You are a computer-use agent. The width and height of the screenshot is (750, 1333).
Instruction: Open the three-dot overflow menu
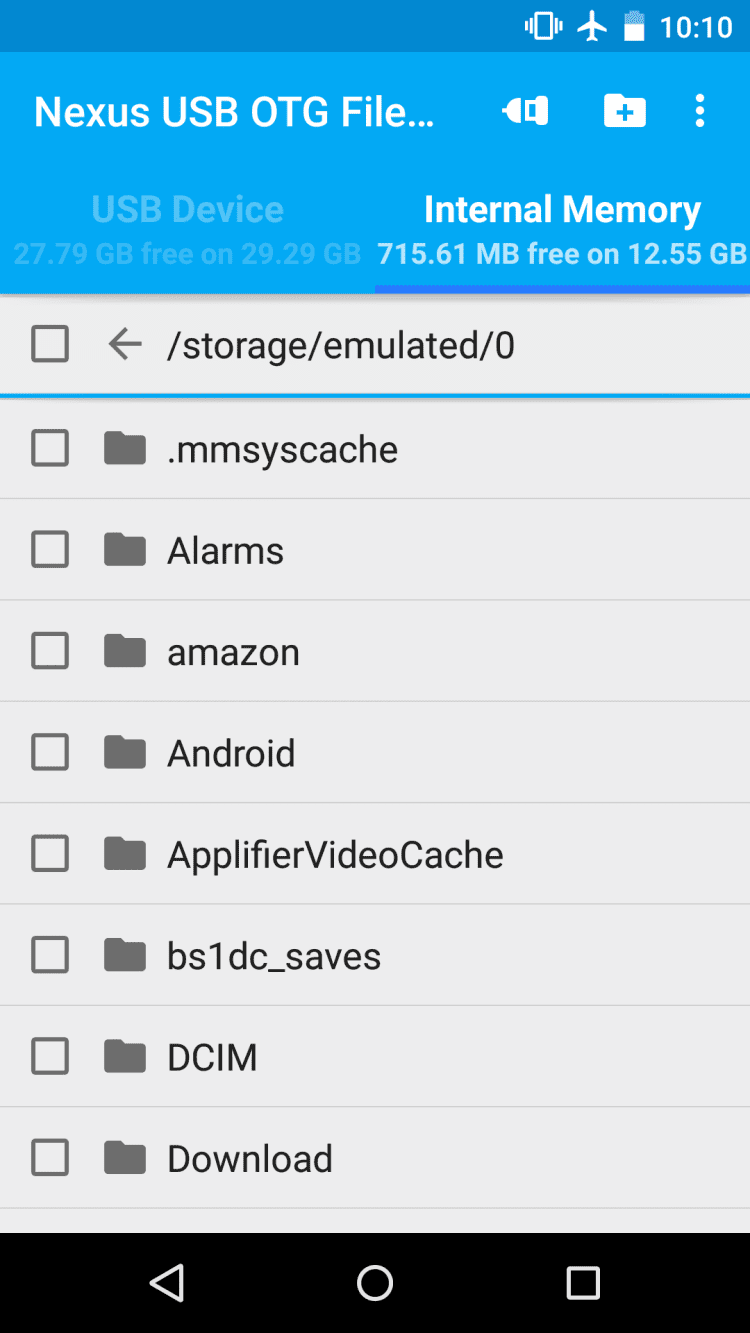[x=700, y=111]
